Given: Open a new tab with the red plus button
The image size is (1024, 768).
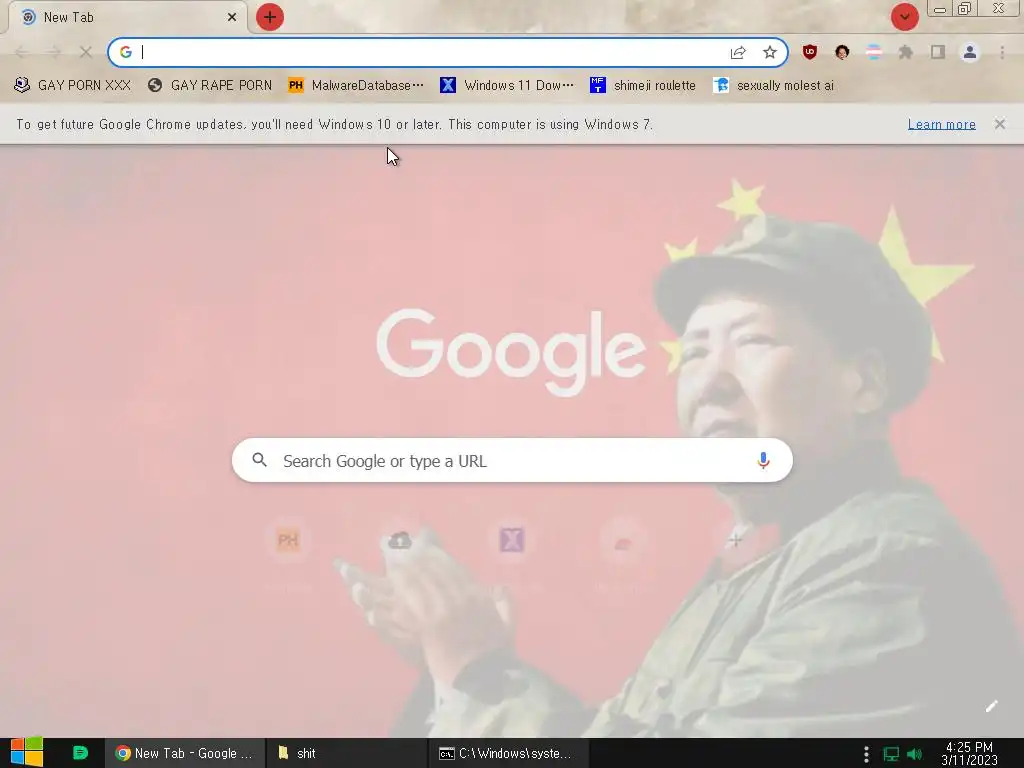Looking at the screenshot, I should (270, 17).
